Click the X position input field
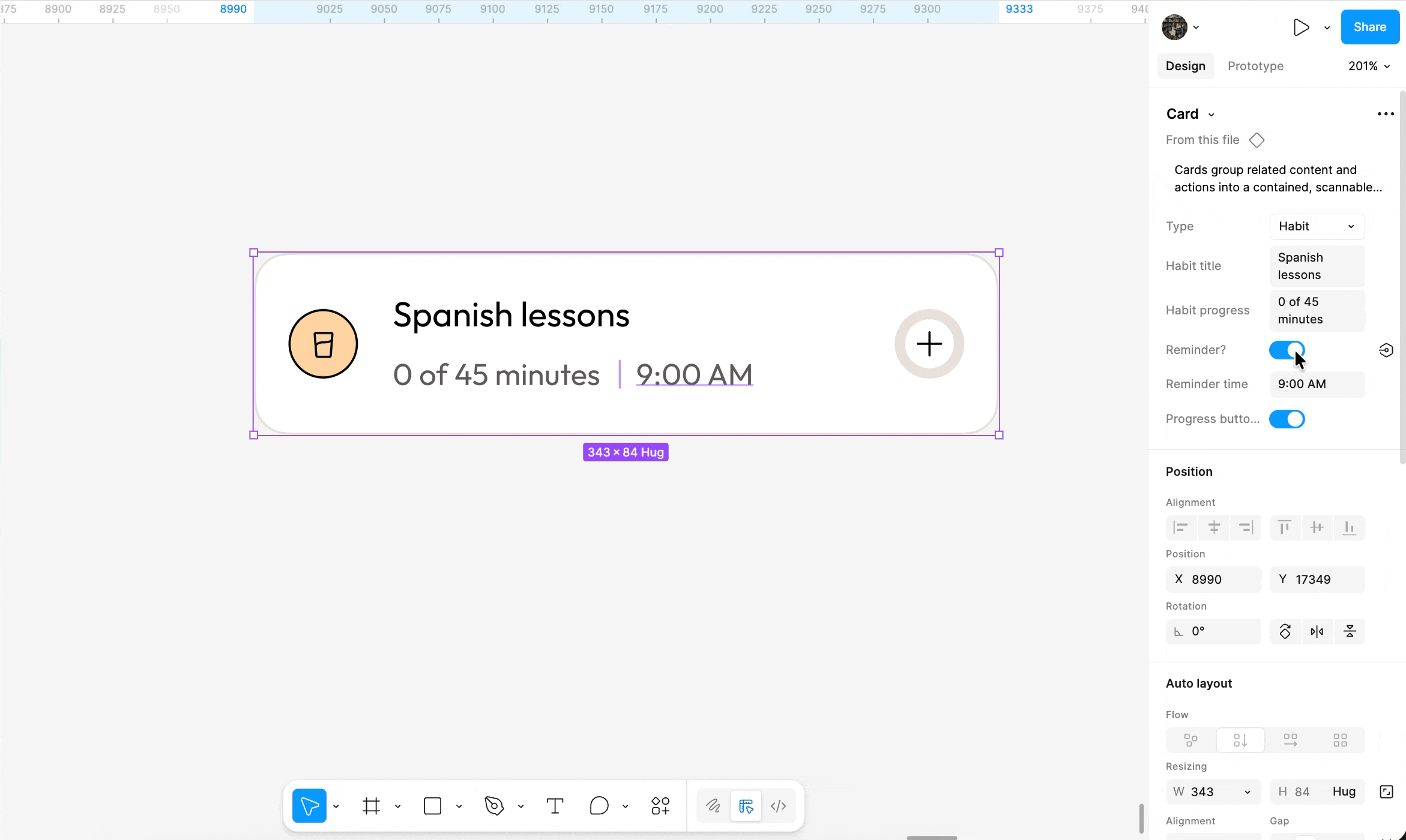 1219,579
